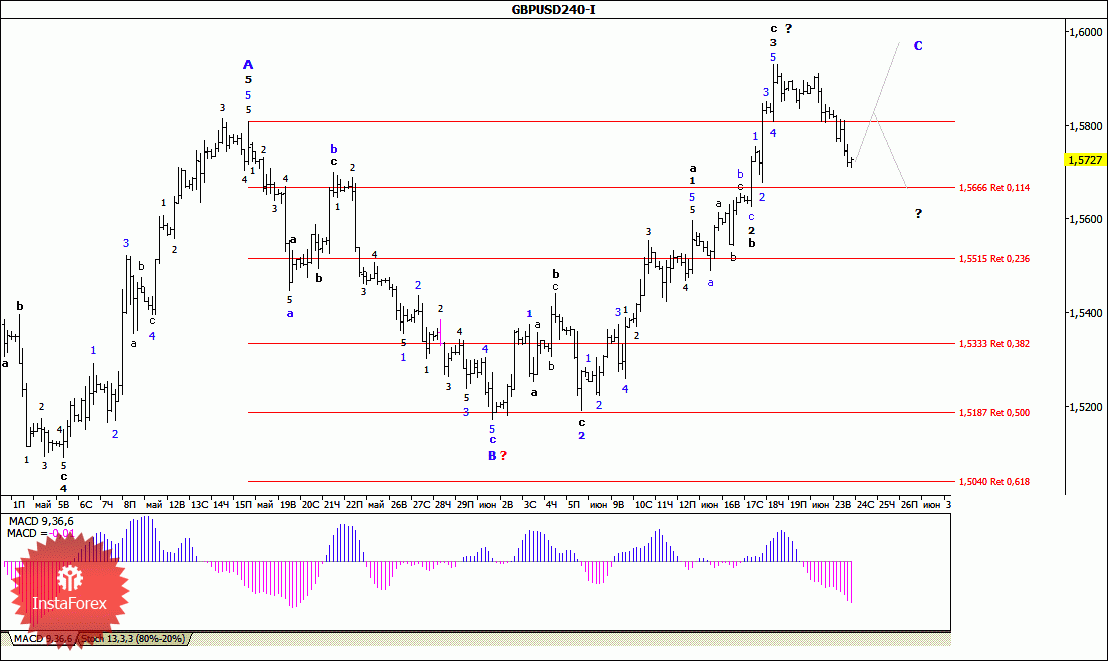Click the 1,5400 price axis label
This screenshot has height=661, width=1108.
coord(1085,313)
